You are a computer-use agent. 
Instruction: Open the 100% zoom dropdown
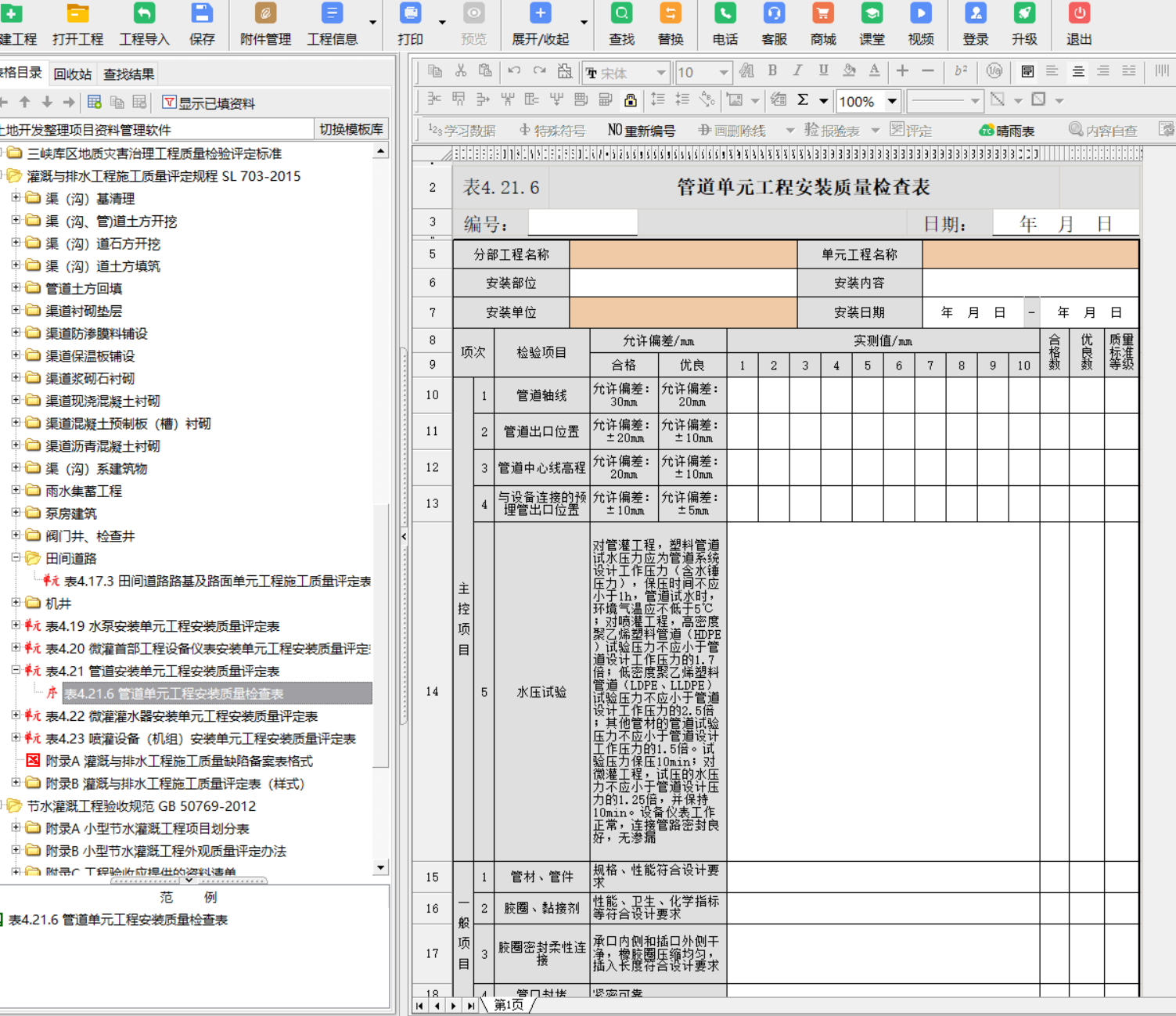coord(892,101)
